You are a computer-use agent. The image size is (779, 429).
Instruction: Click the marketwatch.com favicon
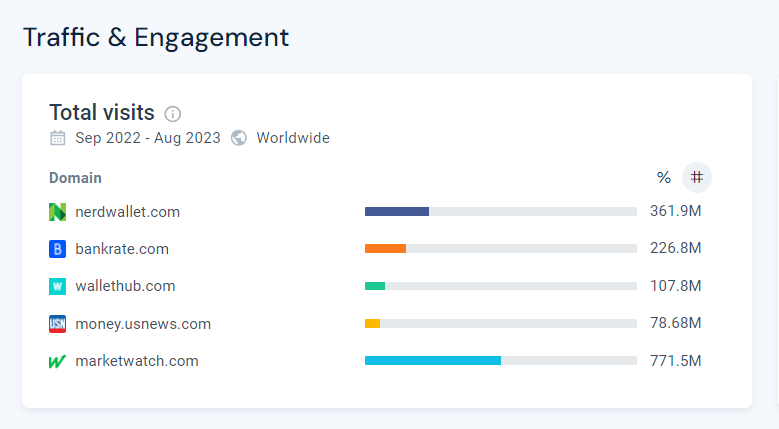58,361
